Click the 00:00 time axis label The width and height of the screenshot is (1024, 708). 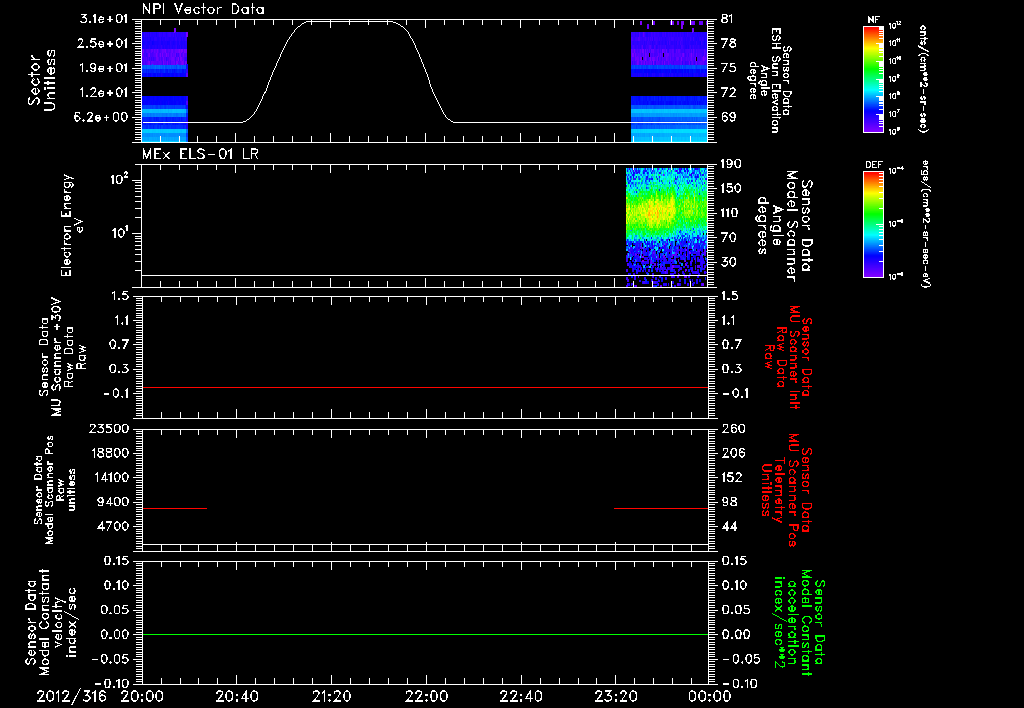point(710,696)
